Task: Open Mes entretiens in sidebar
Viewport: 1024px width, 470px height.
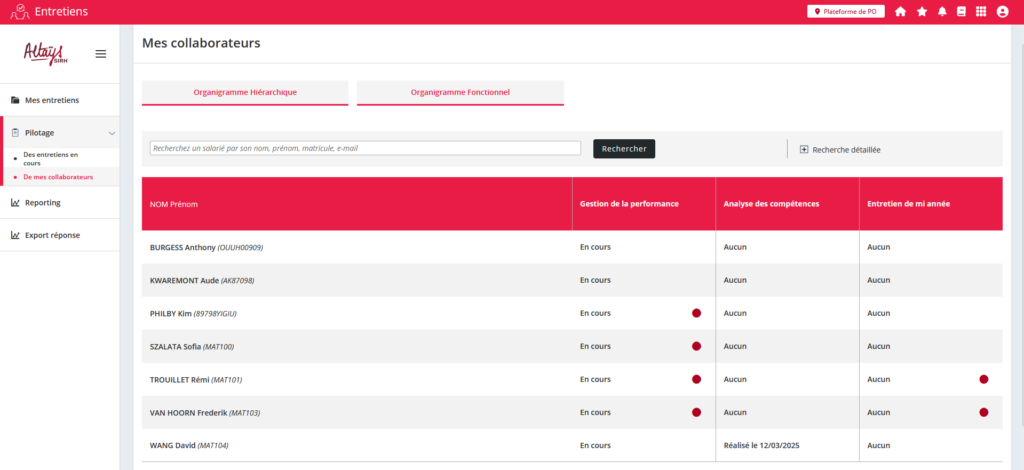Action: click(x=52, y=100)
